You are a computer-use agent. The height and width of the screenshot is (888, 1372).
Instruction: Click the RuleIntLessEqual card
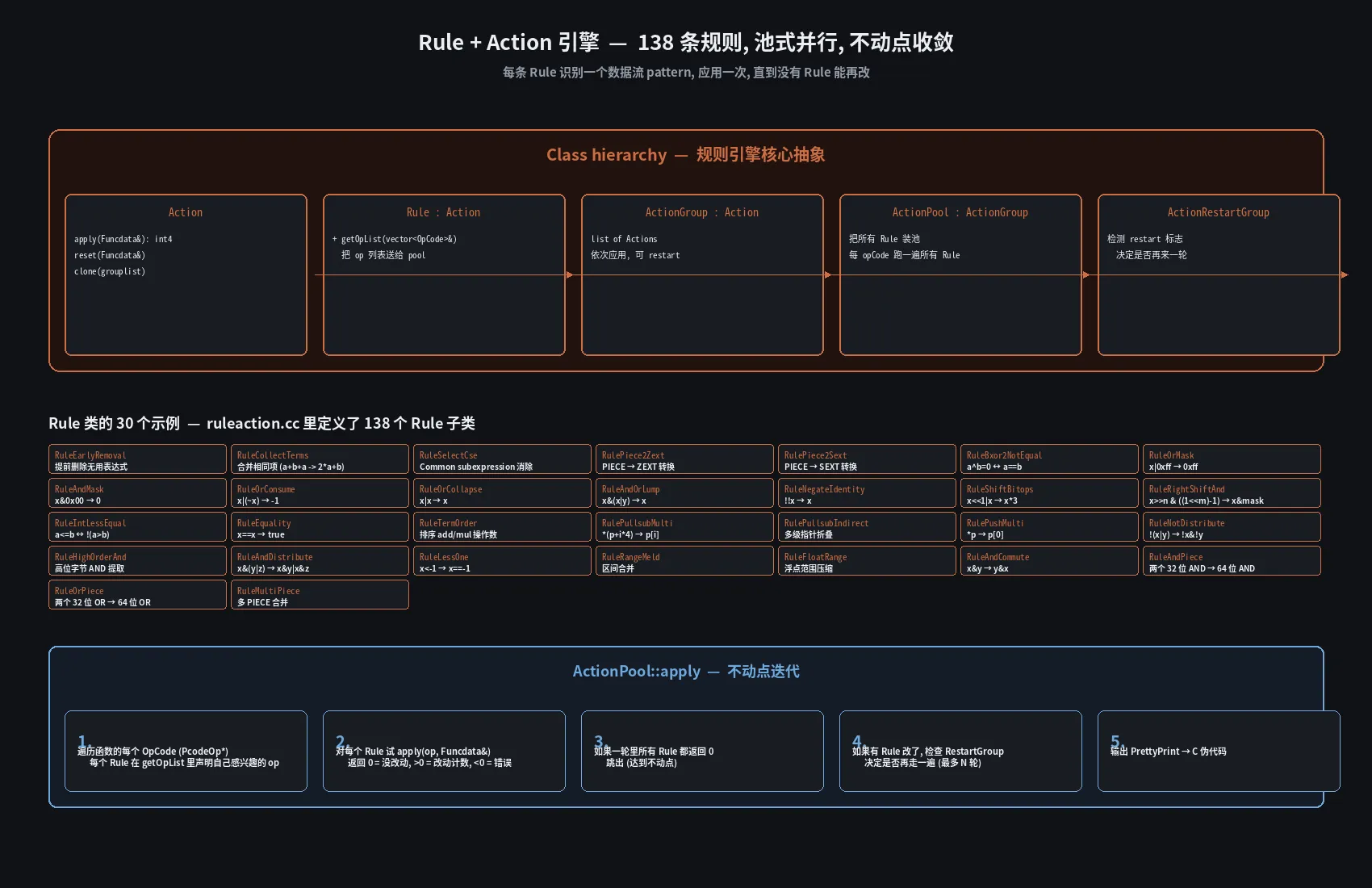point(137,527)
